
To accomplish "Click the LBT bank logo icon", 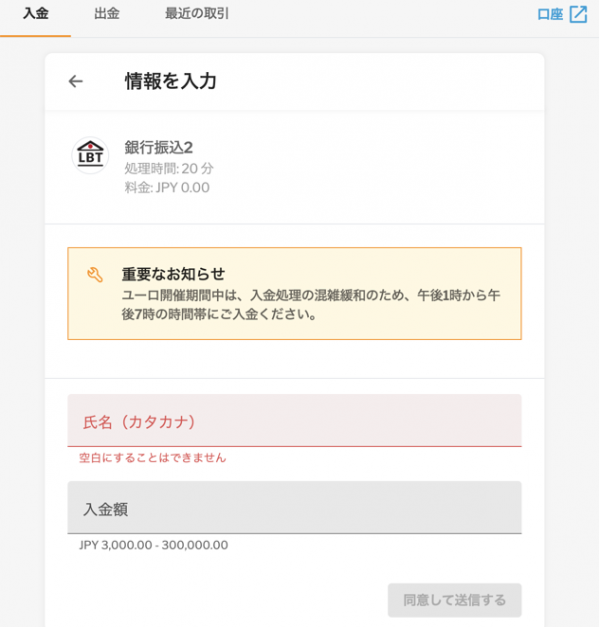I will pyautogui.click(x=90, y=155).
